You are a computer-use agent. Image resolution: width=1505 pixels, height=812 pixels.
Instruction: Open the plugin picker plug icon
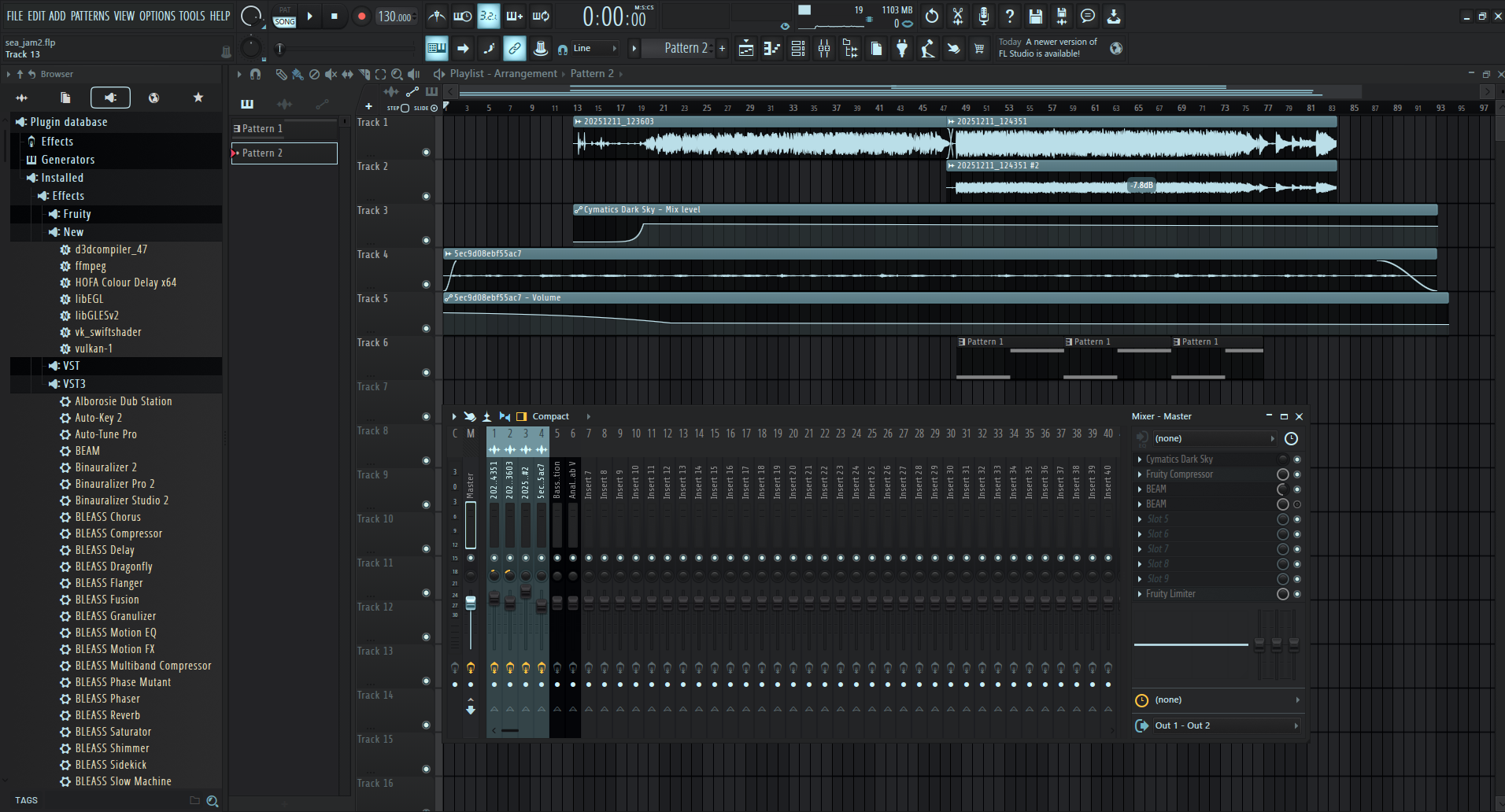coord(902,49)
